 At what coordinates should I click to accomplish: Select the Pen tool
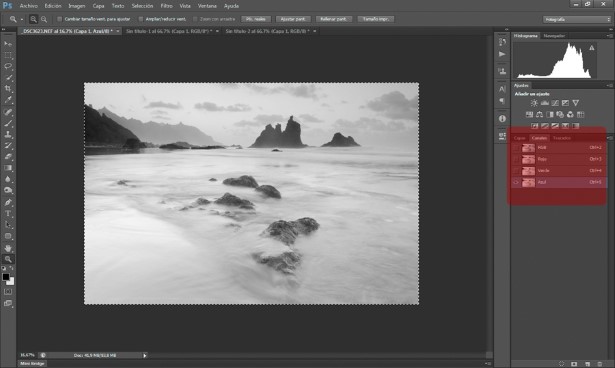(x=8, y=202)
